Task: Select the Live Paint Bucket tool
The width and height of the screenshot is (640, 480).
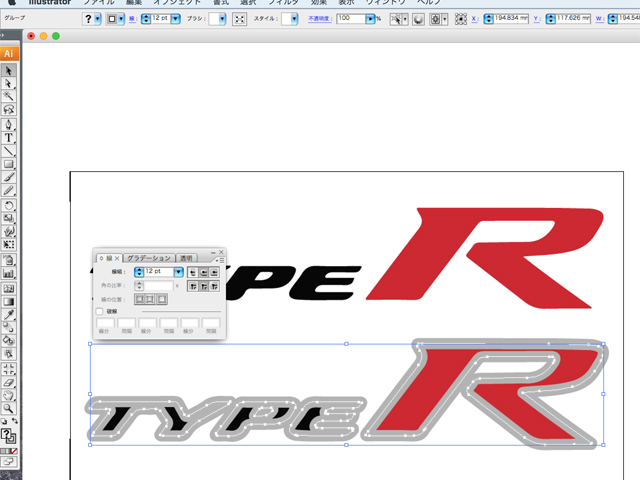Action: tap(9, 340)
